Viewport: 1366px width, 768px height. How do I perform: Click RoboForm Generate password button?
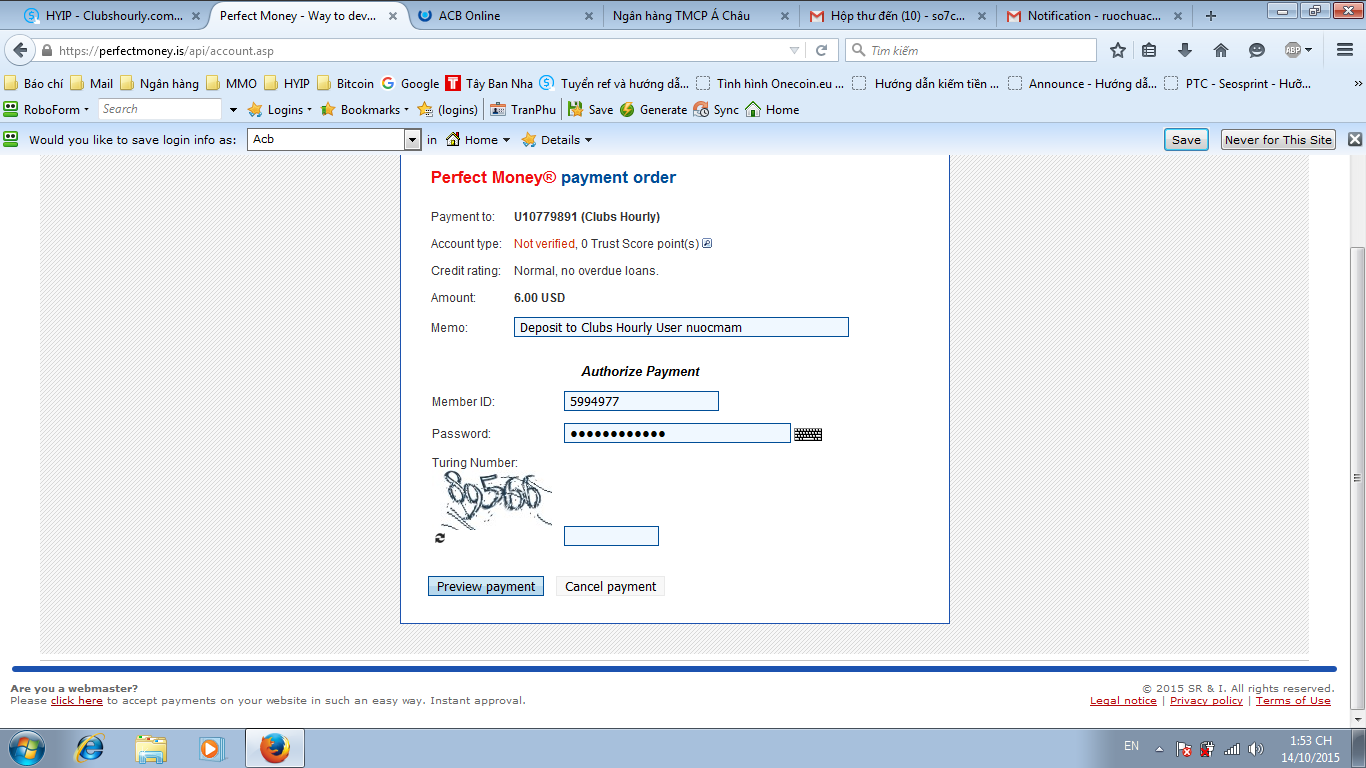click(653, 110)
